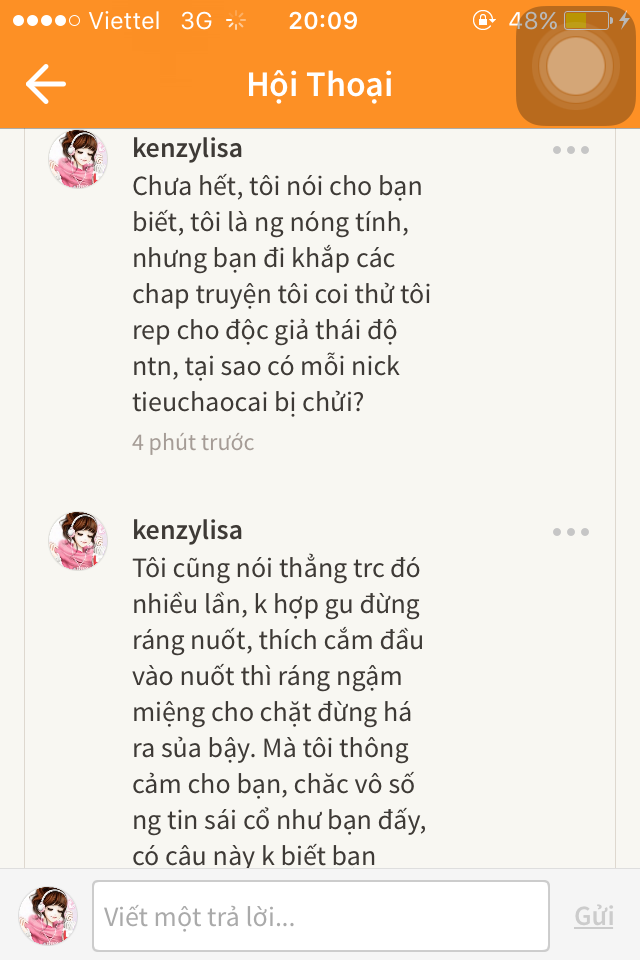Tap the battery icon in status bar
The image size is (640, 960).
(586, 21)
